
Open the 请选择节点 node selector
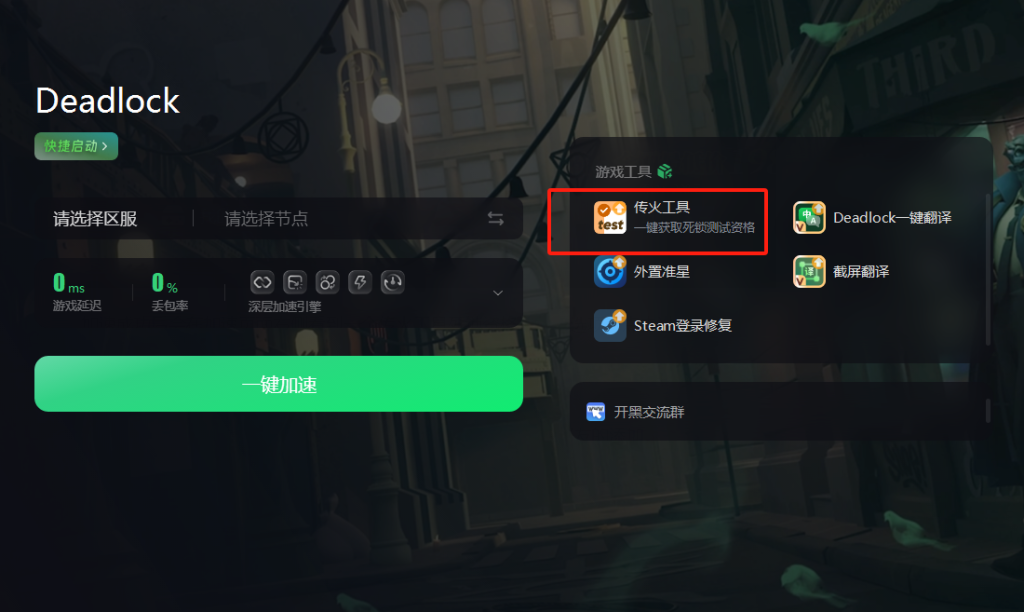(266, 219)
